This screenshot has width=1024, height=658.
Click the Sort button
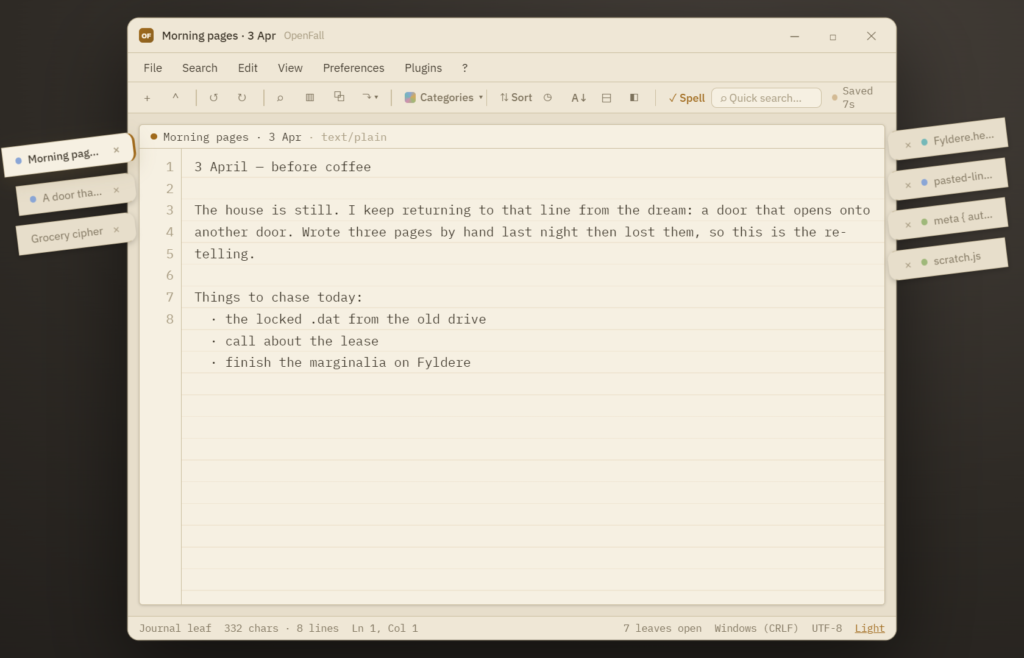coord(516,97)
